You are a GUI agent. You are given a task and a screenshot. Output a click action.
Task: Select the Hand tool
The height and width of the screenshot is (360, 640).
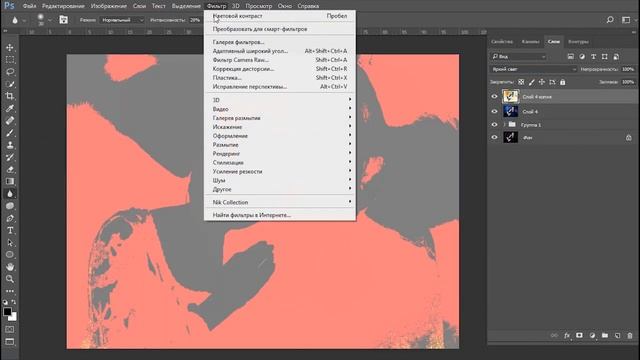[x=10, y=267]
